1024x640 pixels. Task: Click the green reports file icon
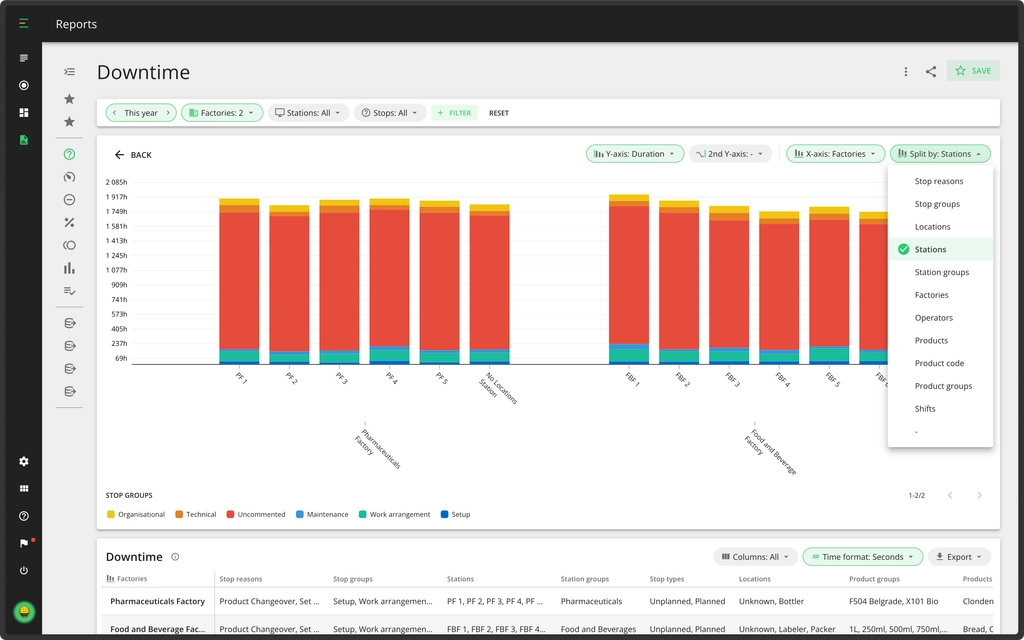click(24, 140)
